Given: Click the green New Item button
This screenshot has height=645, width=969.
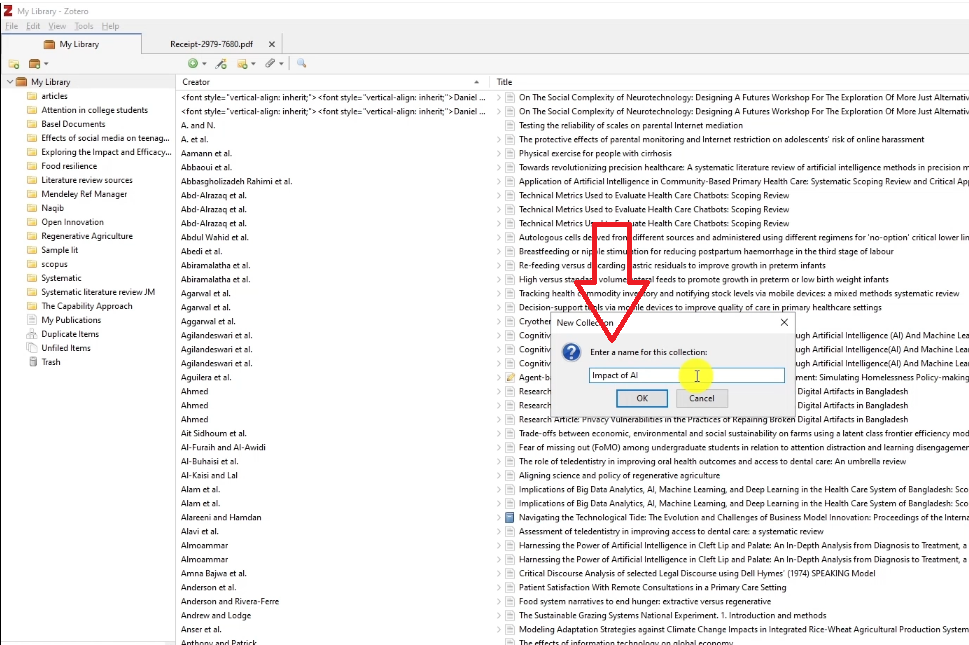Looking at the screenshot, I should click(193, 63).
